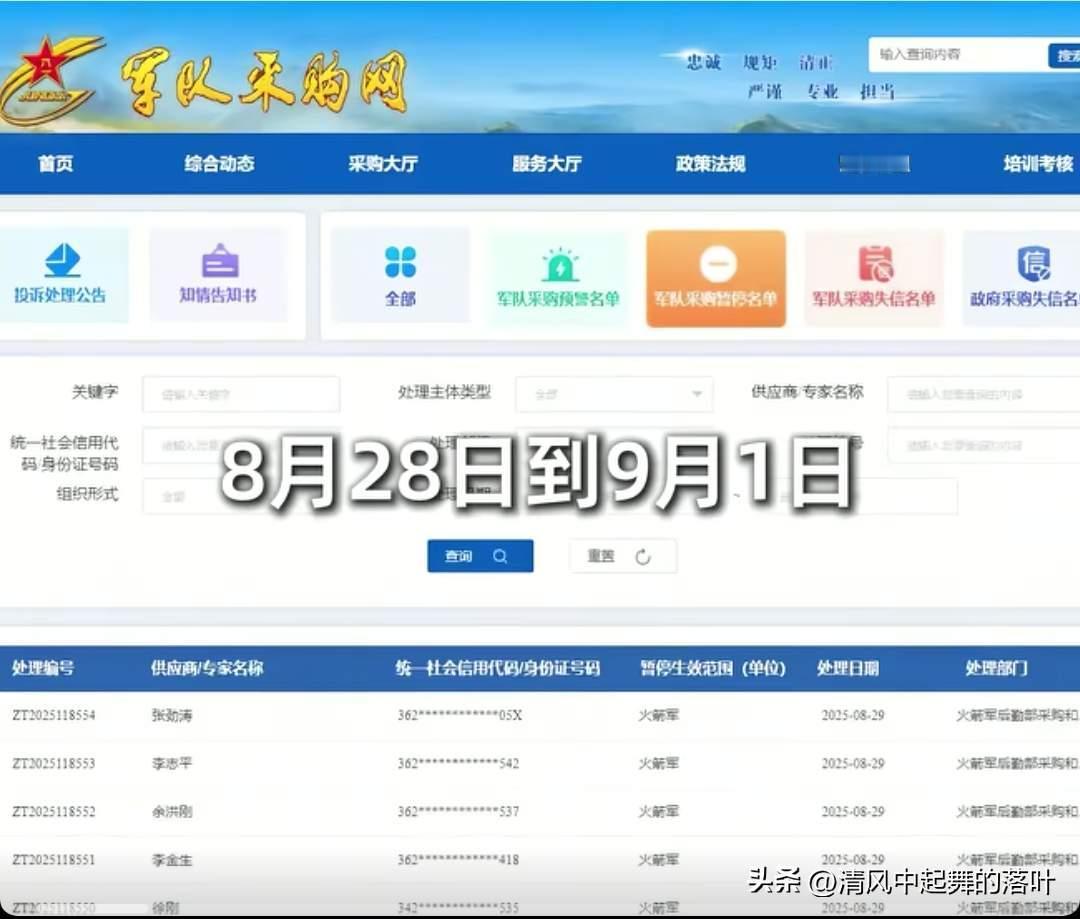Click the 供应商/专家名称 input field

click(x=984, y=394)
